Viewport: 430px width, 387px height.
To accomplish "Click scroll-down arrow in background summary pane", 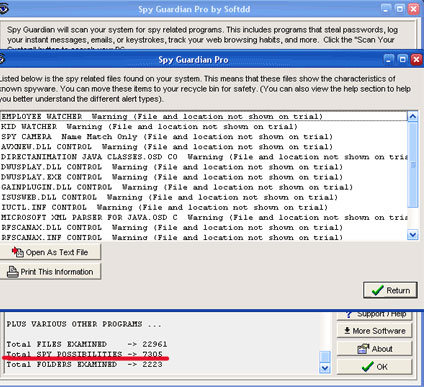I will pyautogui.click(x=325, y=368).
